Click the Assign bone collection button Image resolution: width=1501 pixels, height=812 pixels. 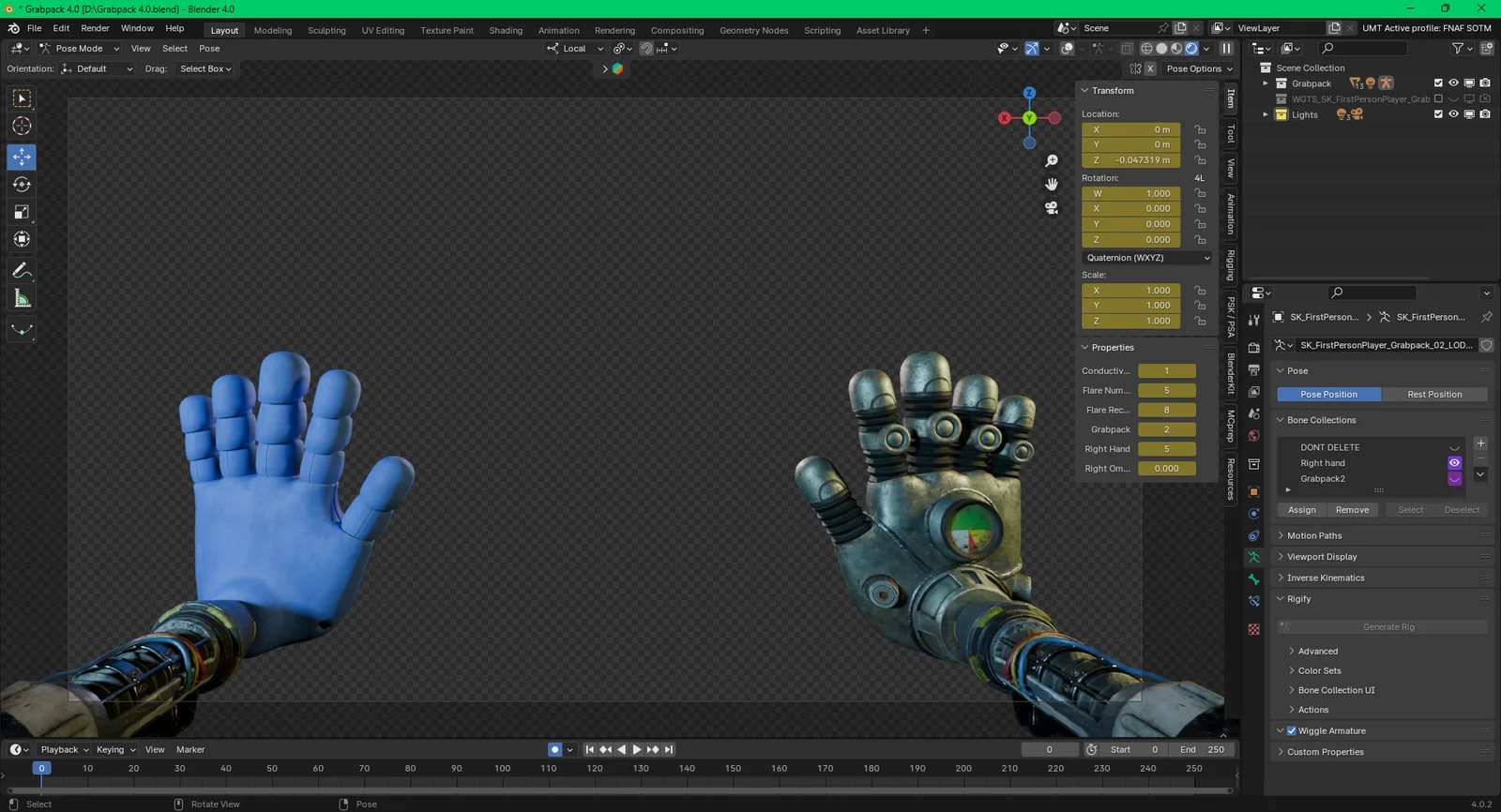point(1302,510)
